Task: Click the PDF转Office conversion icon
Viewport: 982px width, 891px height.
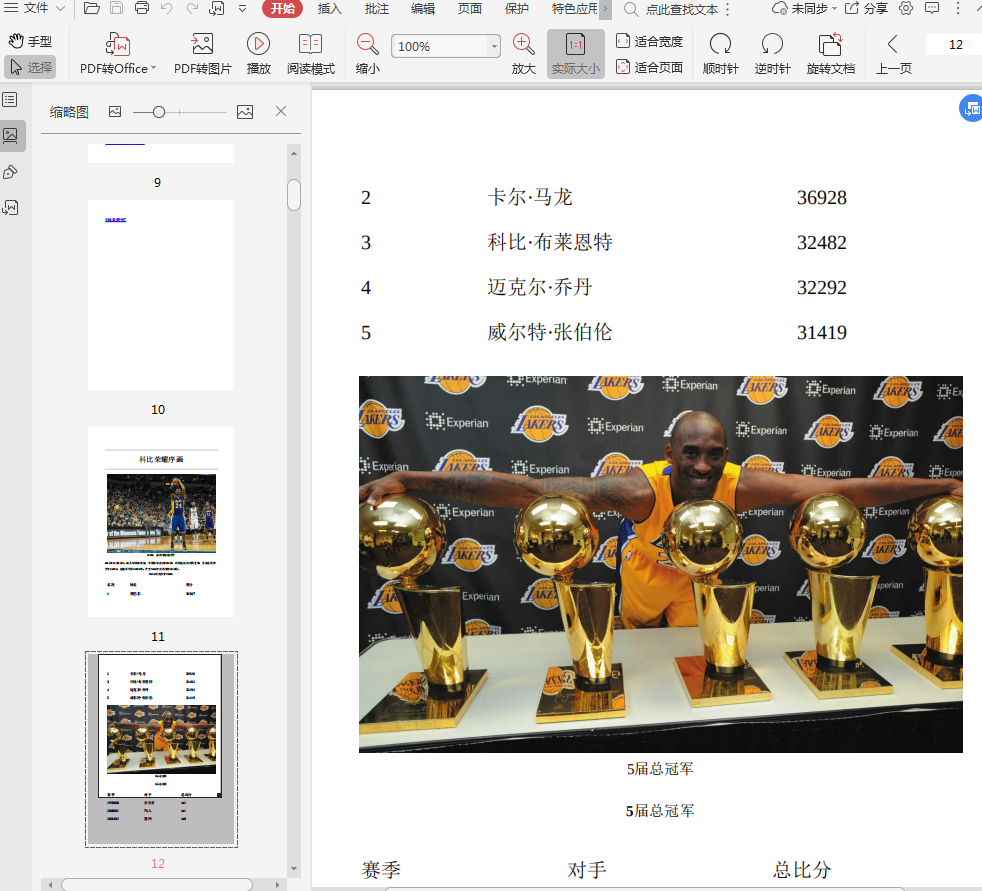Action: tap(118, 44)
